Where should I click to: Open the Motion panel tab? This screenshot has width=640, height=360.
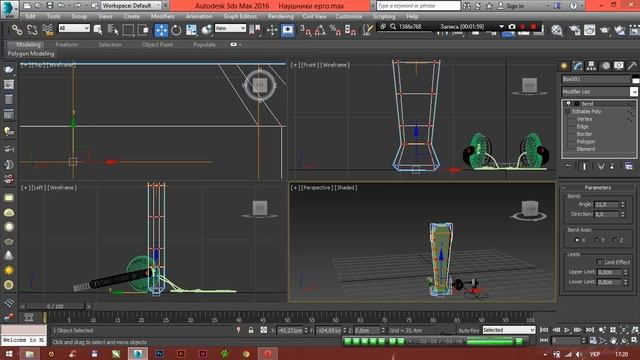(605, 66)
